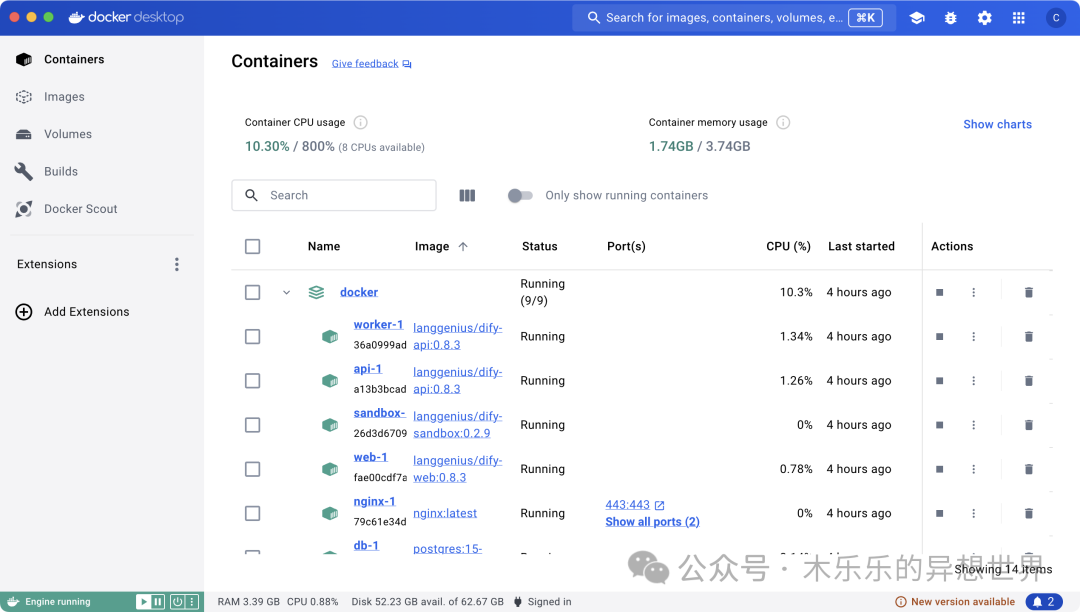Open the docker stack name link
Viewport: 1080px width, 612px height.
pos(359,293)
